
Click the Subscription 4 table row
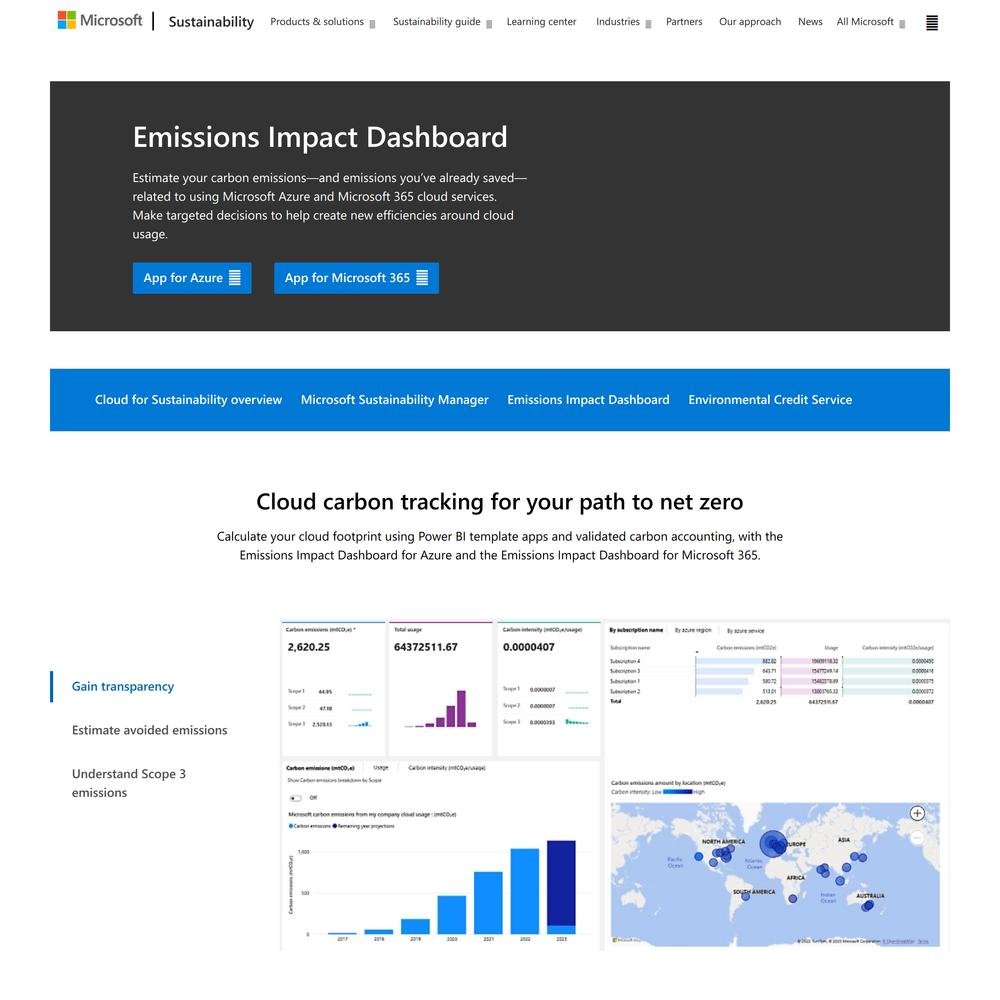tap(772, 661)
